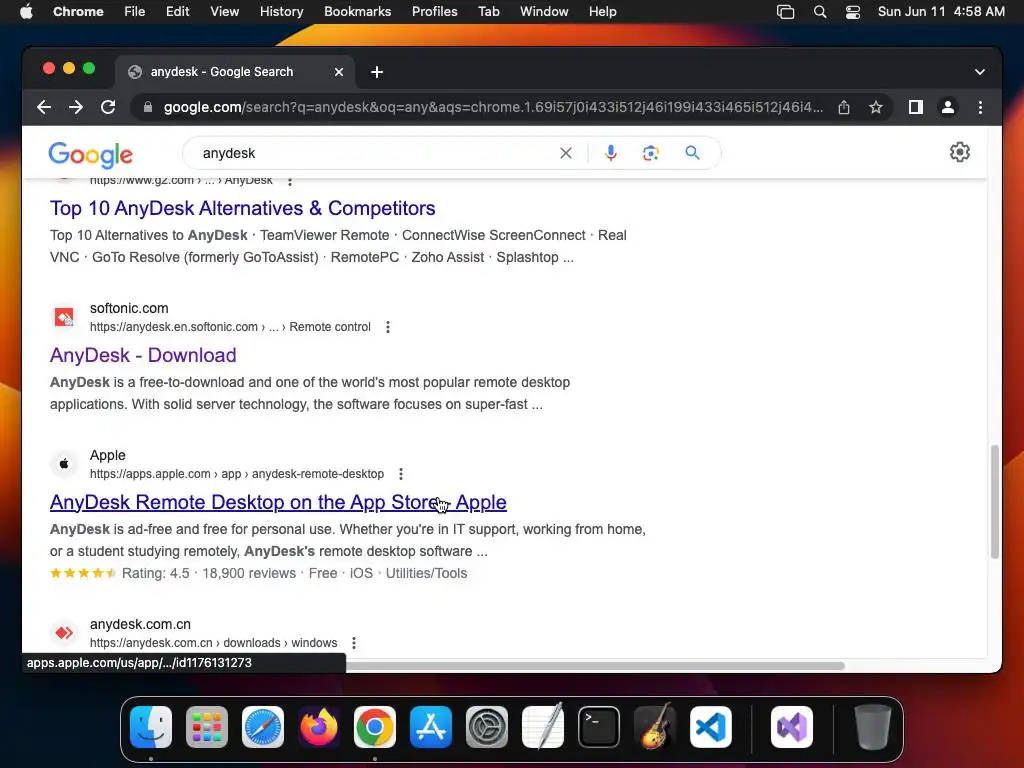Click the lock icon in address bar

point(148,107)
